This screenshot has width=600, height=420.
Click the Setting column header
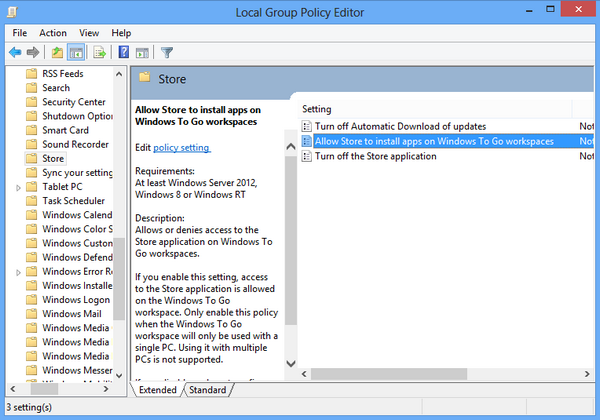435,109
